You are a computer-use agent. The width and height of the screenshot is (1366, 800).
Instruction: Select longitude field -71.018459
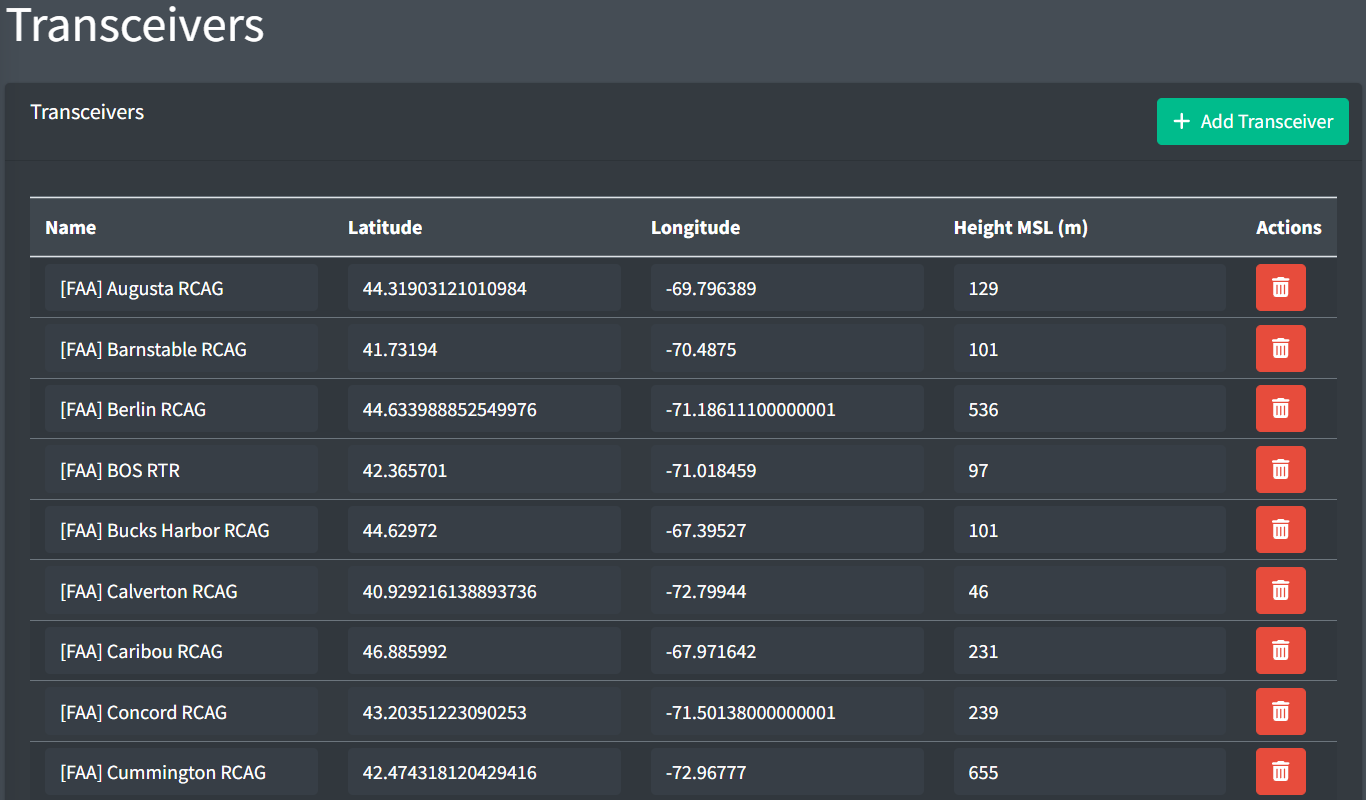(x=787, y=470)
